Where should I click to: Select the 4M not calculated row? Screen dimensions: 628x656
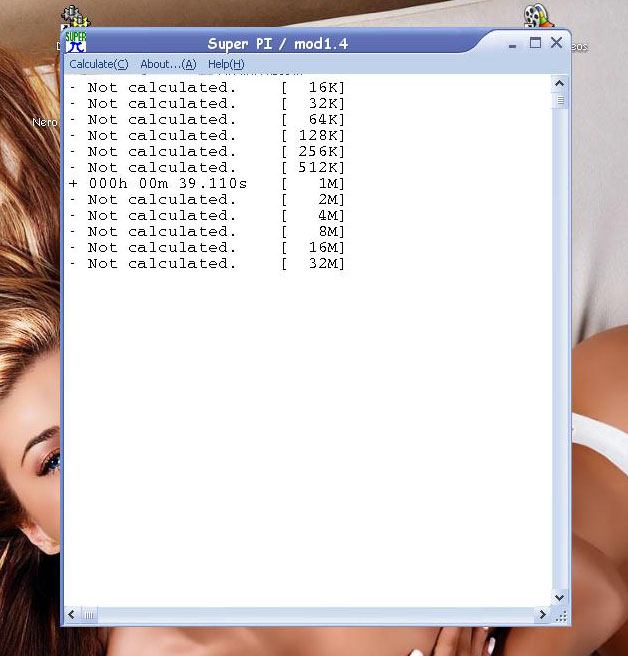pos(207,216)
